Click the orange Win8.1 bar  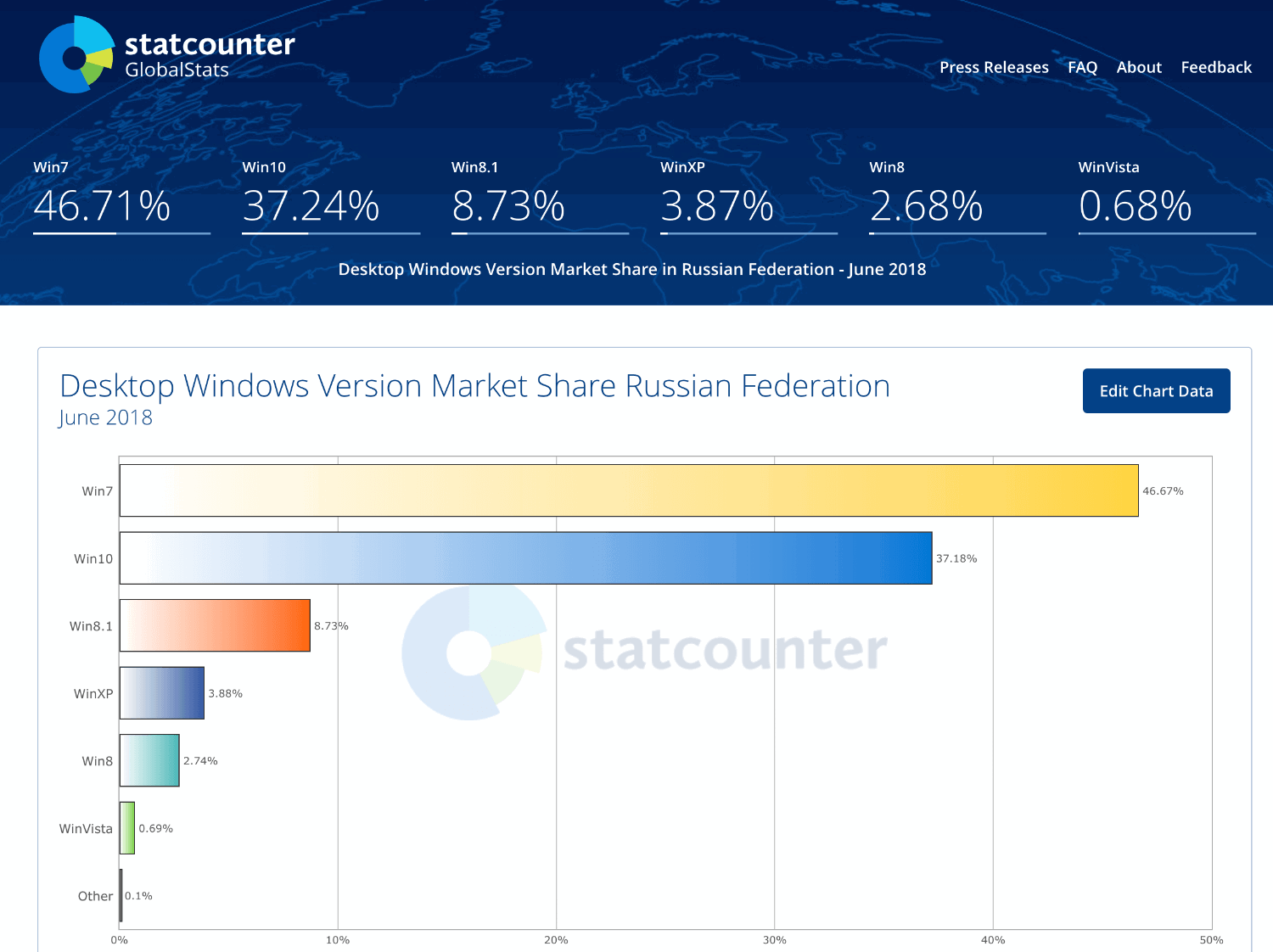(x=216, y=625)
